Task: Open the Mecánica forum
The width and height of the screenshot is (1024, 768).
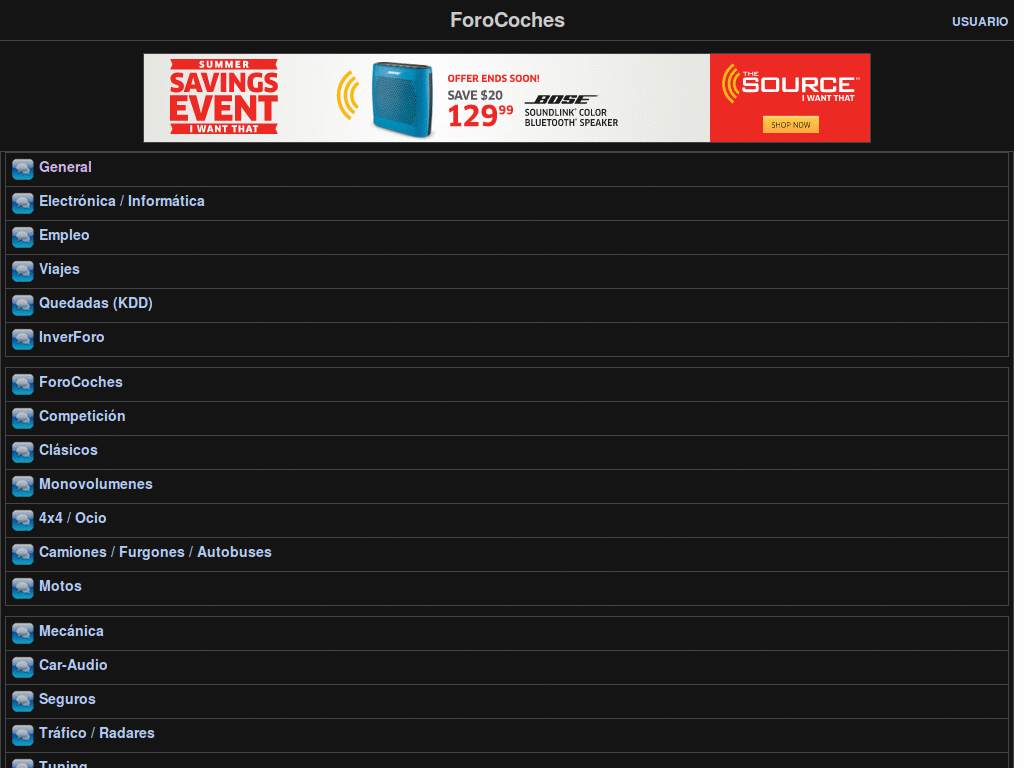Action: (x=71, y=631)
